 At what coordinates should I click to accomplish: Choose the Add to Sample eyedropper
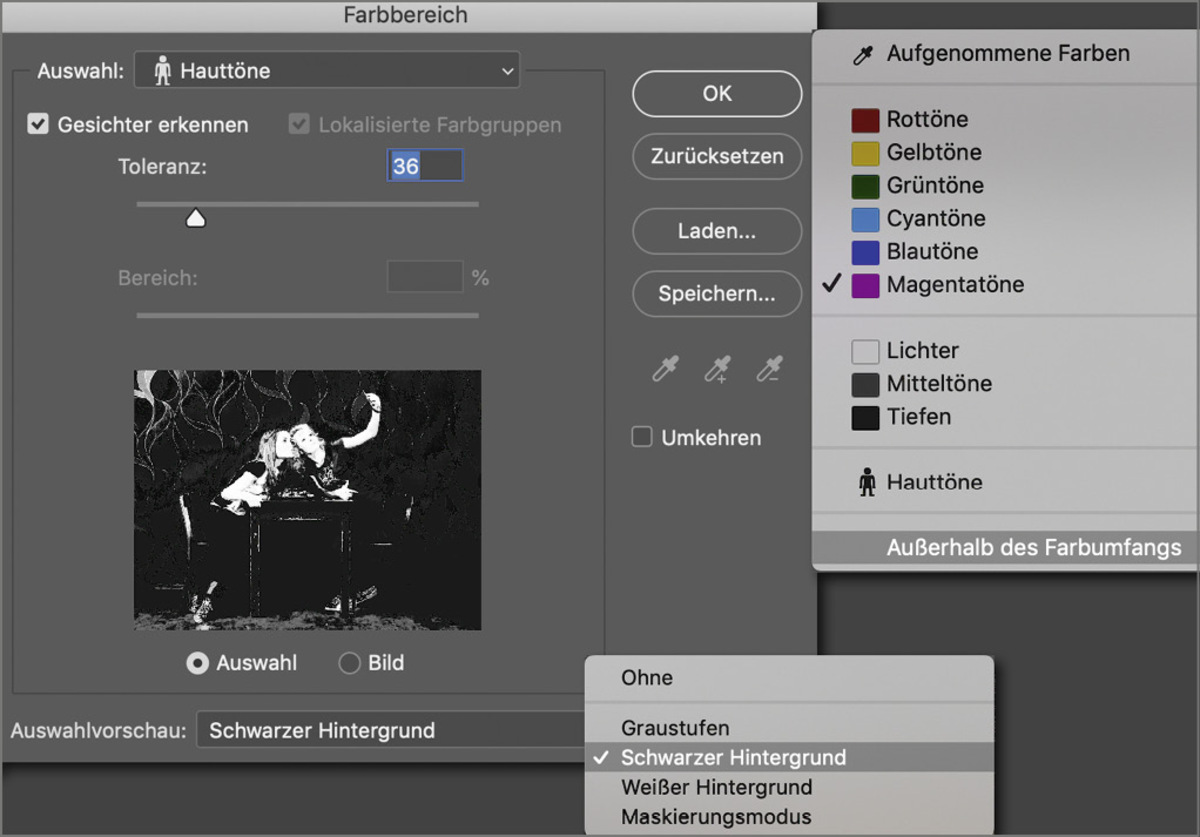point(716,369)
